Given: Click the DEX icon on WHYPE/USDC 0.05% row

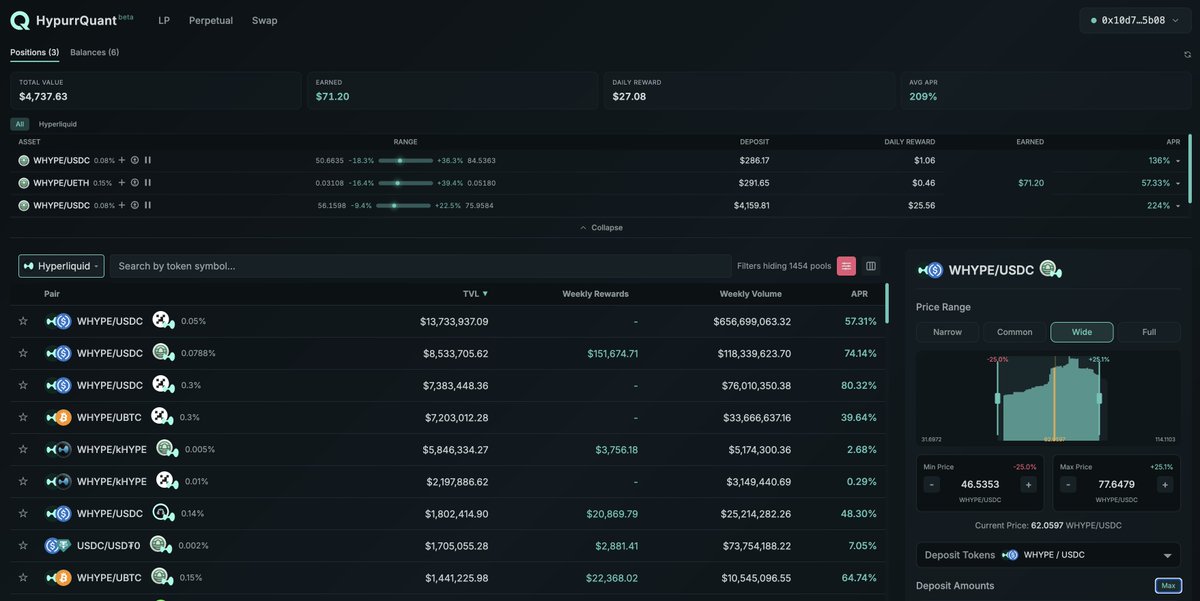Looking at the screenshot, I should [162, 321].
